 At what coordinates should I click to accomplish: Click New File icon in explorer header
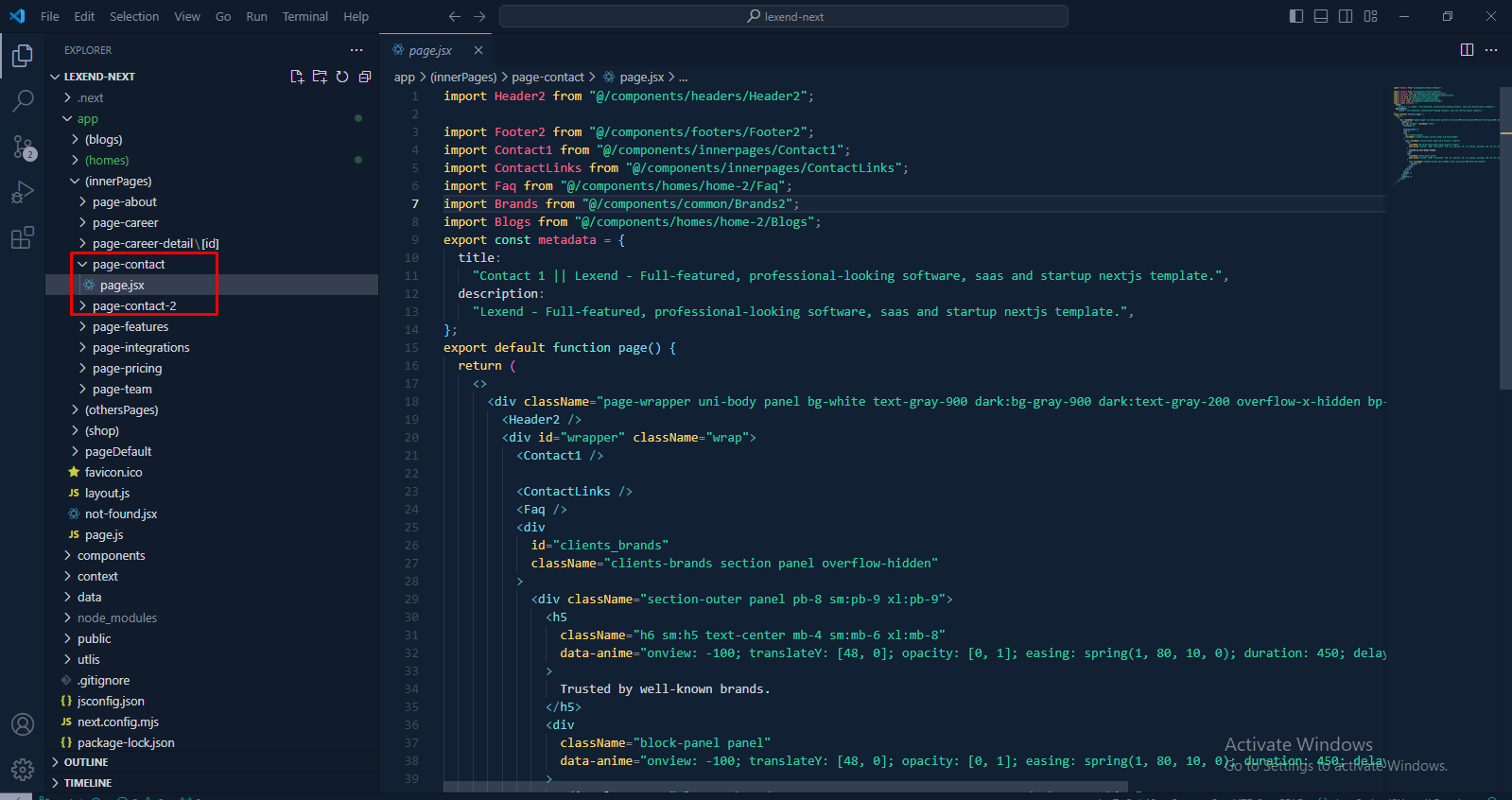[297, 77]
